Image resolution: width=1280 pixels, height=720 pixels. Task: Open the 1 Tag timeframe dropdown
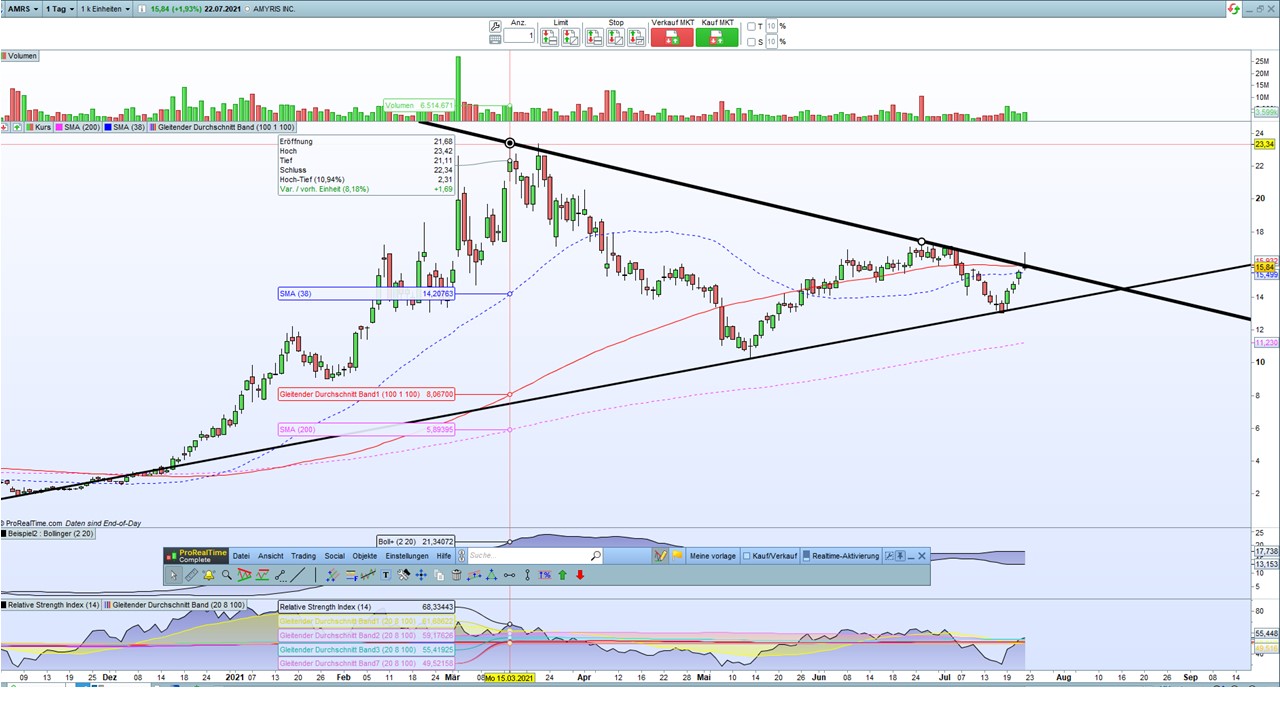(x=60, y=8)
